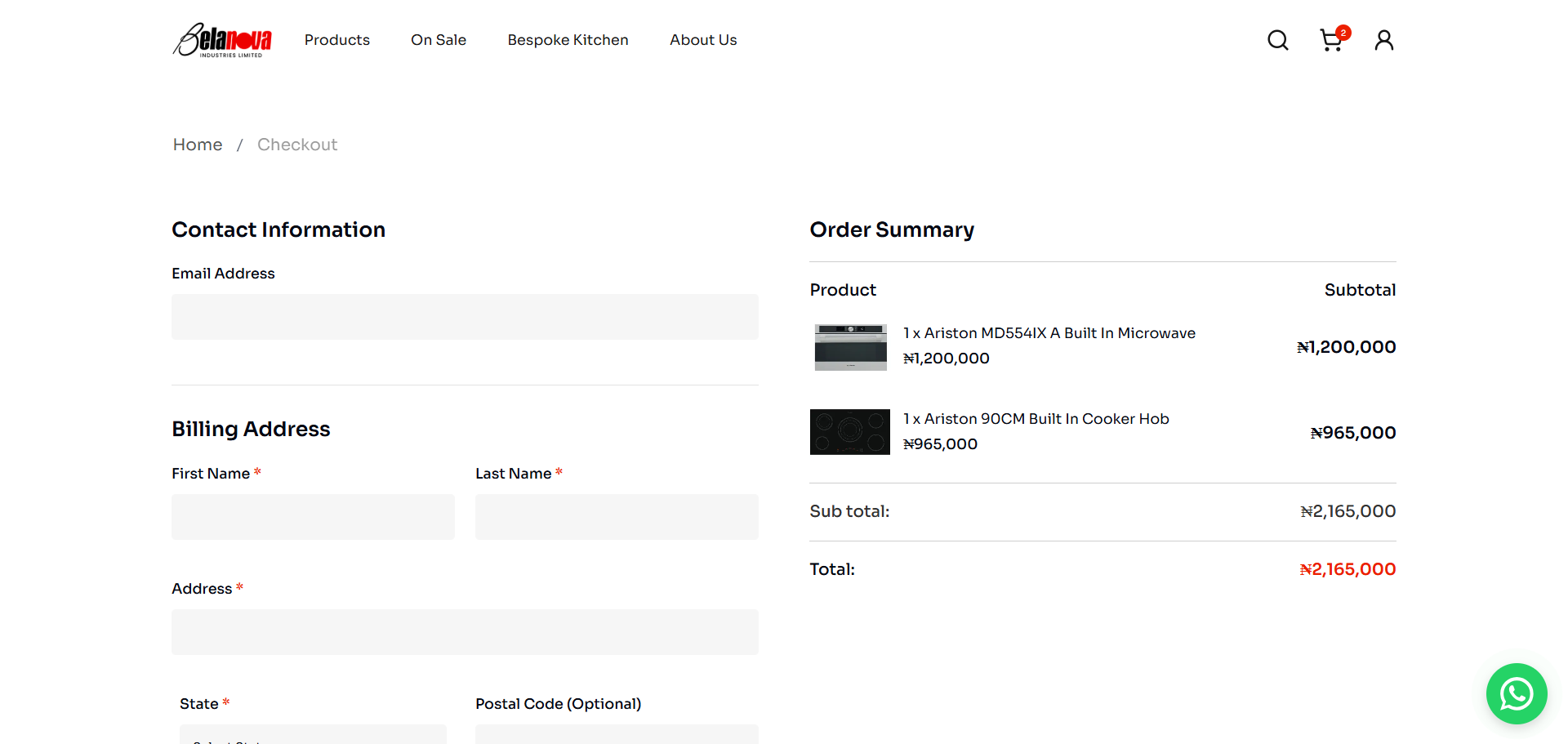Click the Postal Code field
Screen dimensions: 1568x744
tap(617, 735)
